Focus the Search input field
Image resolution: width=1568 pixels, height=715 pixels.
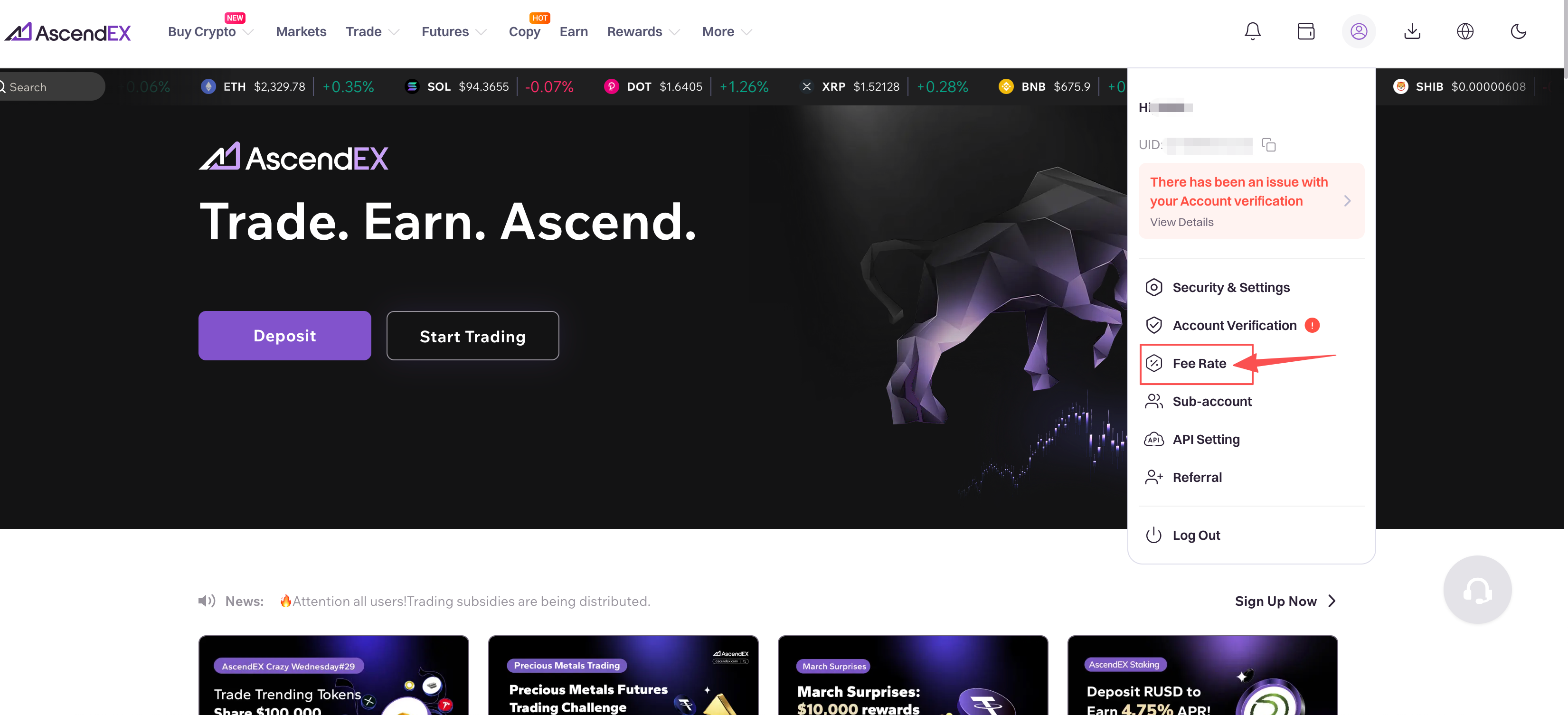tap(52, 87)
